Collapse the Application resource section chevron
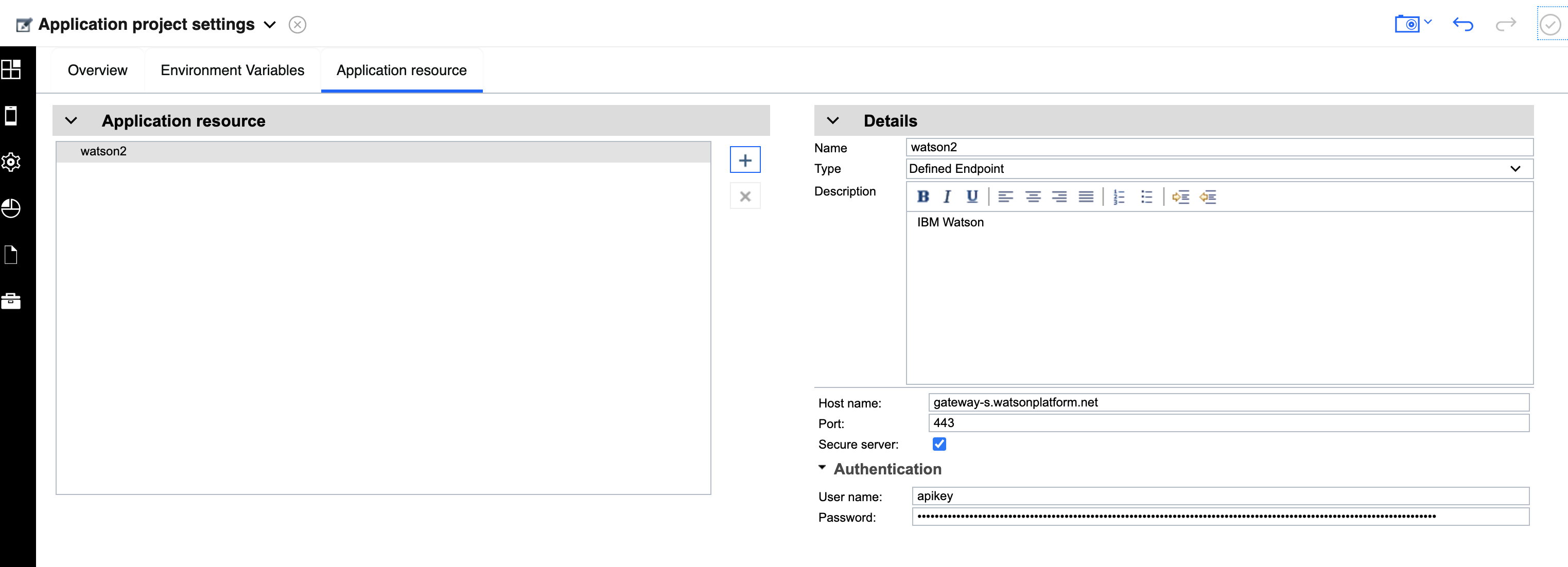The image size is (1568, 567). [71, 120]
